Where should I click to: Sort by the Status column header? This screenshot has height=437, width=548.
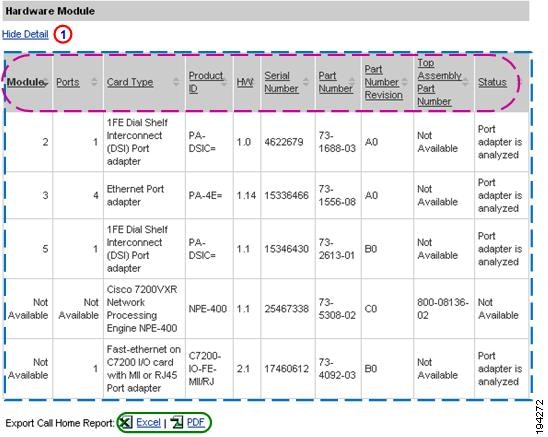[x=492, y=82]
